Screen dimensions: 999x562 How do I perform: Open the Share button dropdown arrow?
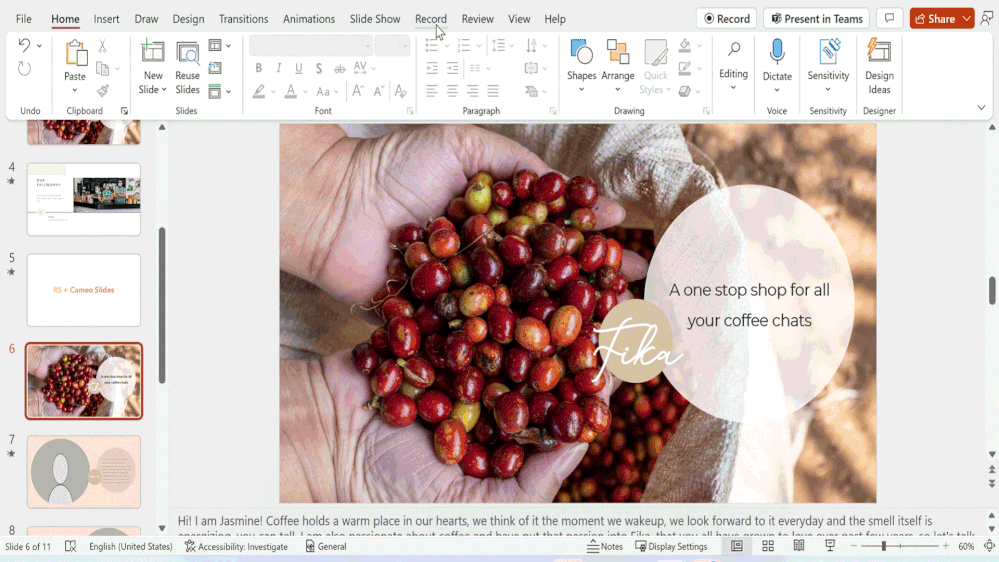966,19
